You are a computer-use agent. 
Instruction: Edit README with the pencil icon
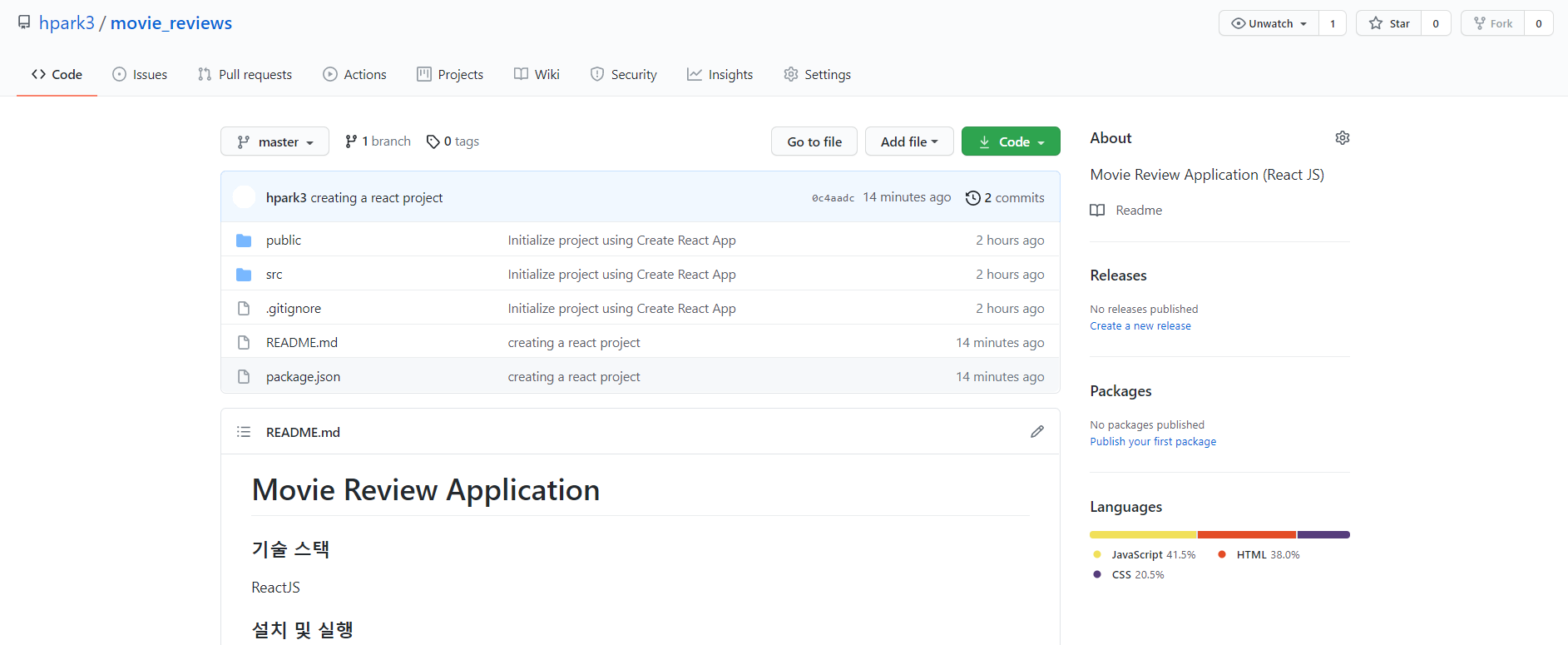click(x=1037, y=431)
